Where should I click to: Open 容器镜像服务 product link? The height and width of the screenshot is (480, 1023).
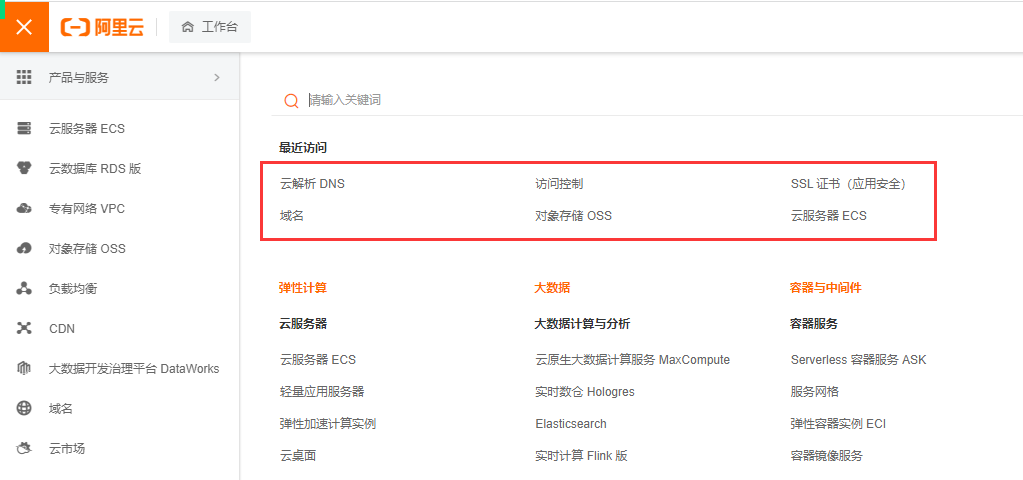(827, 456)
